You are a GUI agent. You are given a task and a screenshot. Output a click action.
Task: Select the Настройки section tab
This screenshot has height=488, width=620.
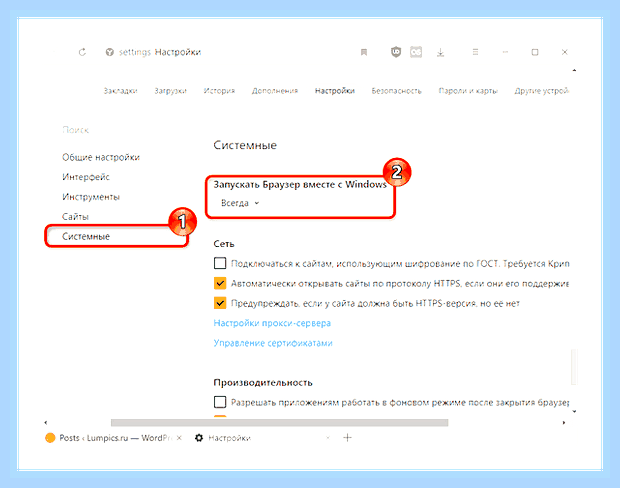335,91
